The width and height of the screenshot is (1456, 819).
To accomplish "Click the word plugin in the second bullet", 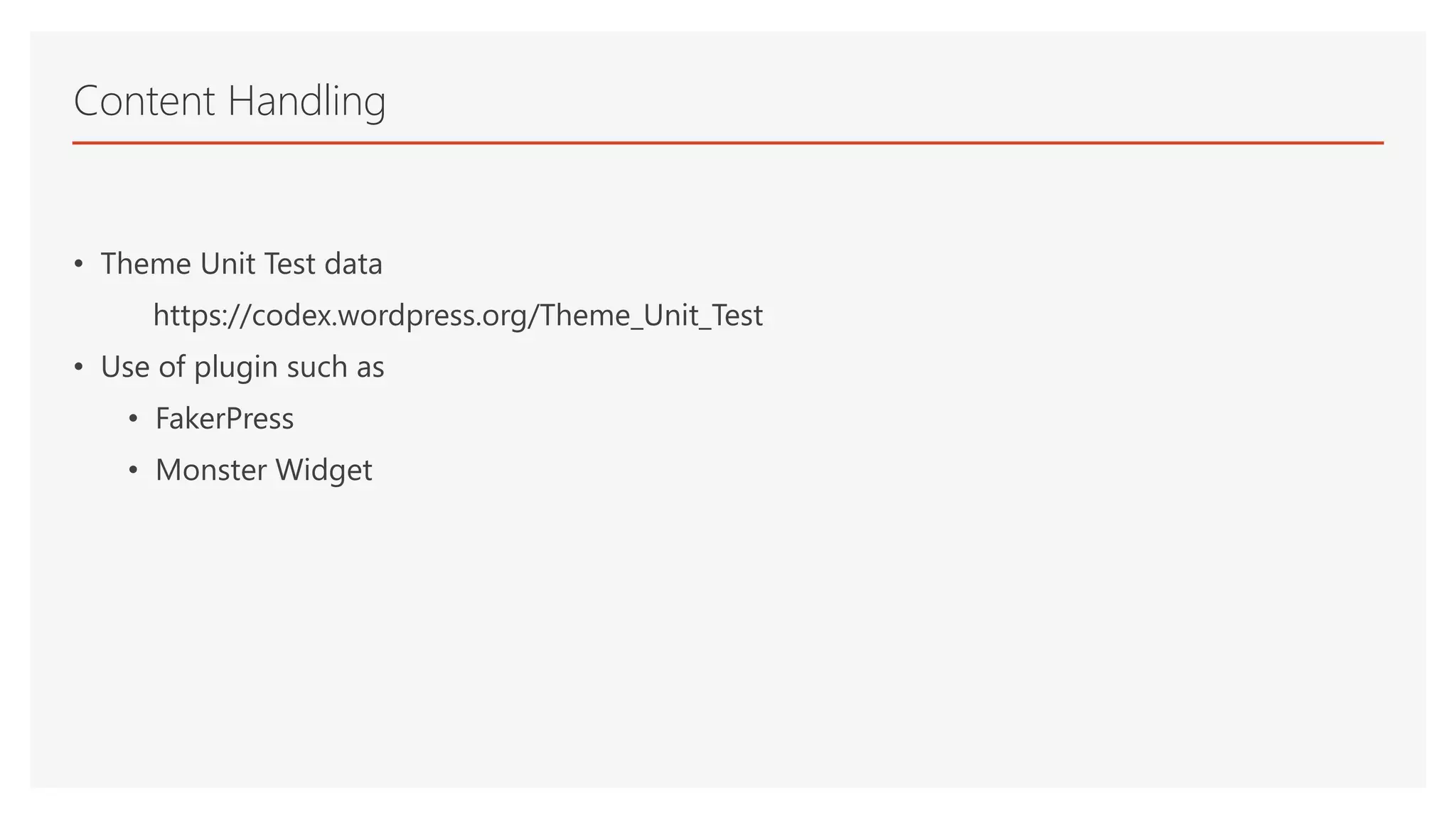I will 235,368.
